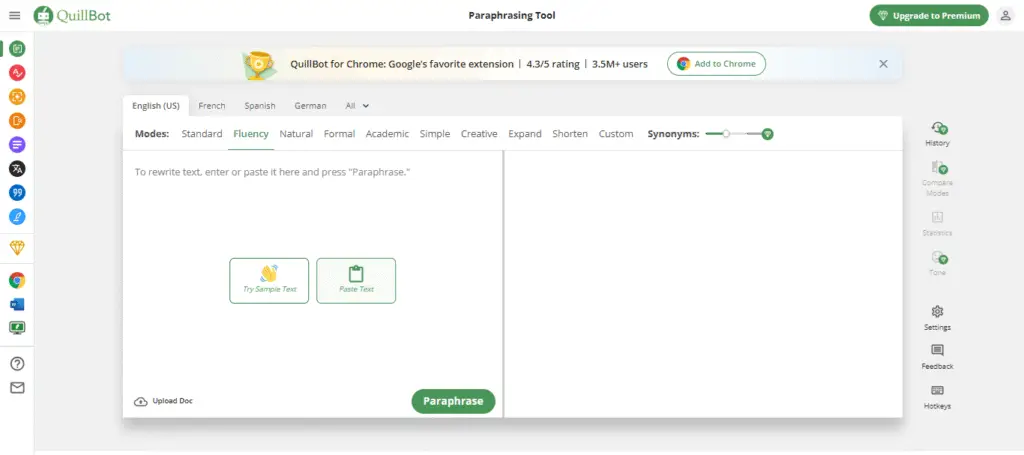Open the Contact mail envelope icon
1024x455 pixels.
(x=17, y=388)
